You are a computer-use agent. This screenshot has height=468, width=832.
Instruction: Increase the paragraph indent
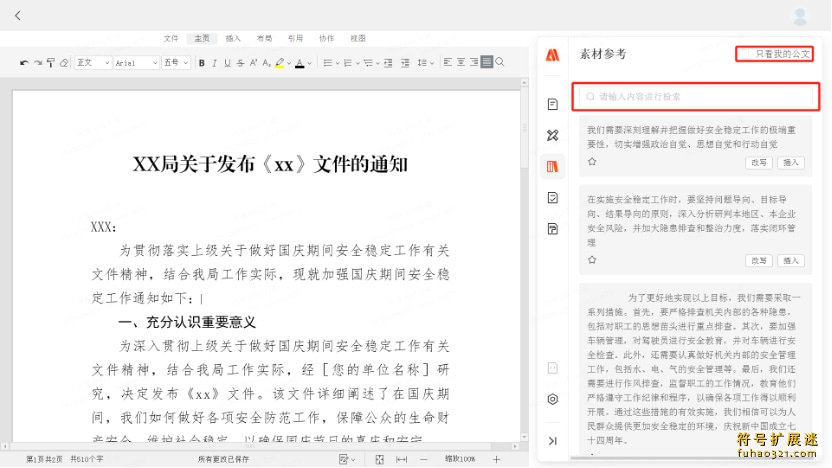coord(405,63)
